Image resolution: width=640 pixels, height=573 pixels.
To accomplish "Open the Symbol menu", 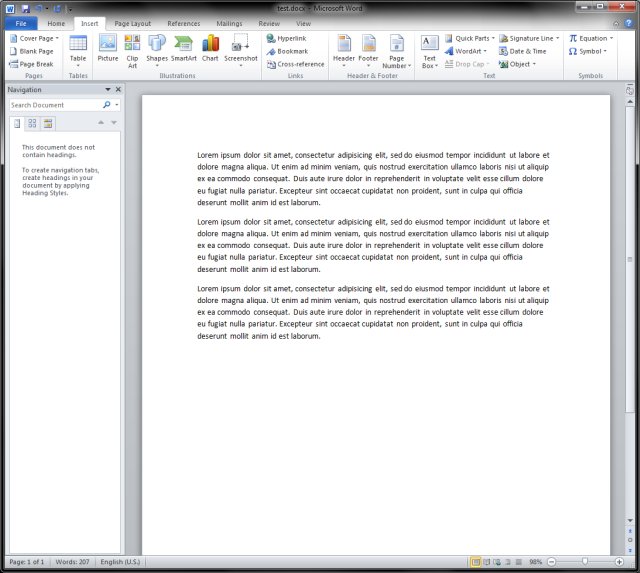I will tap(588, 51).
